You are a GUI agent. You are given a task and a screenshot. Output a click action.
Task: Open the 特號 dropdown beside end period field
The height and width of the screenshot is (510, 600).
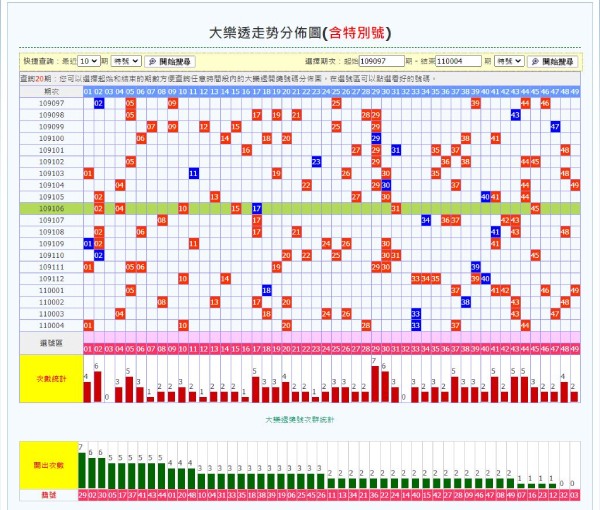[x=508, y=62]
